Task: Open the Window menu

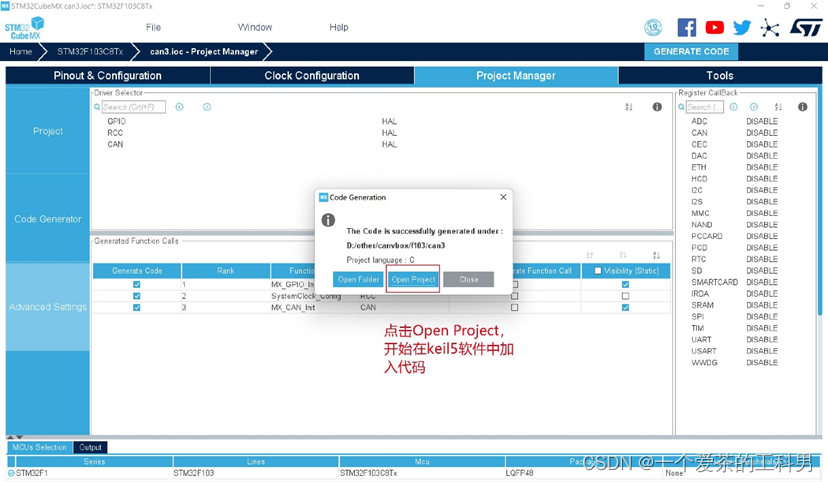Action: coord(255,27)
